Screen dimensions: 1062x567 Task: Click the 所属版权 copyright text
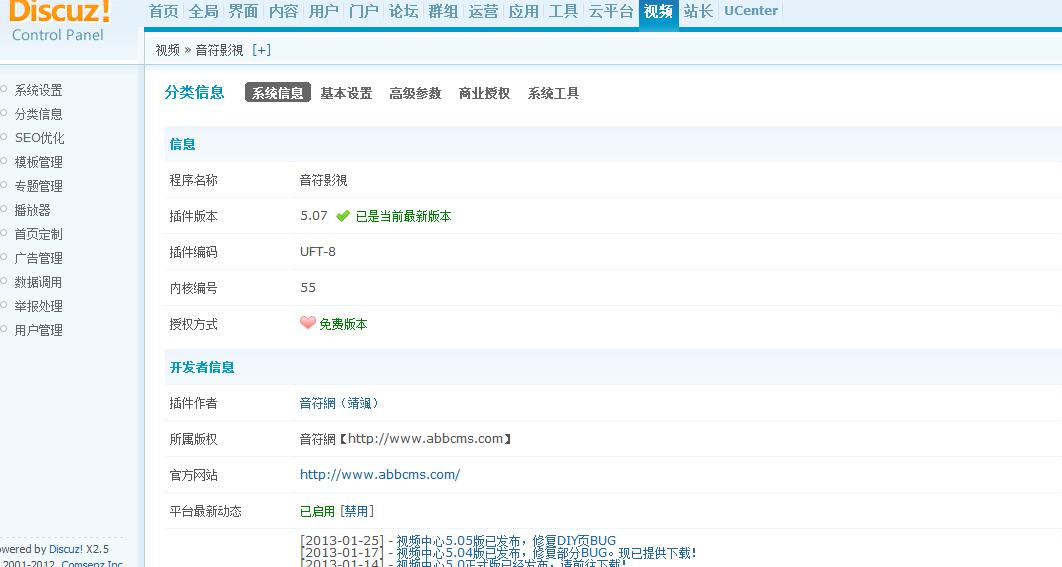tap(406, 439)
